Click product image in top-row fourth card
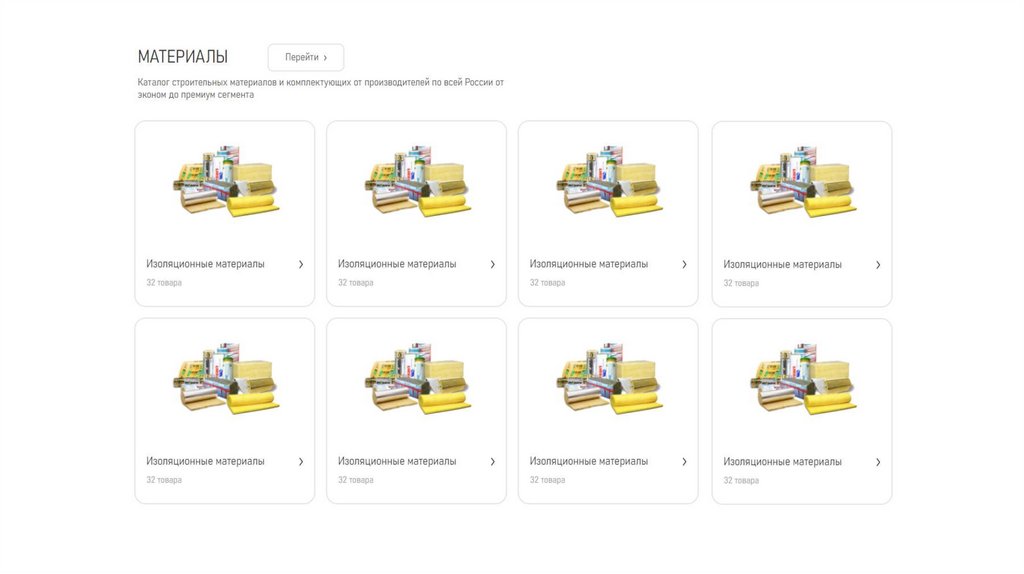The height and width of the screenshot is (574, 1024). pyautogui.click(x=803, y=182)
